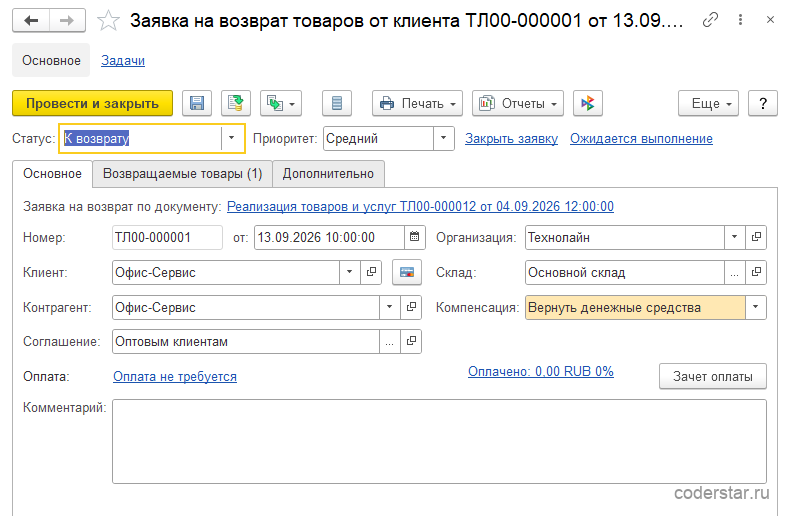Click the colorful play-arrow icon in toolbar
The image size is (794, 516).
(588, 103)
